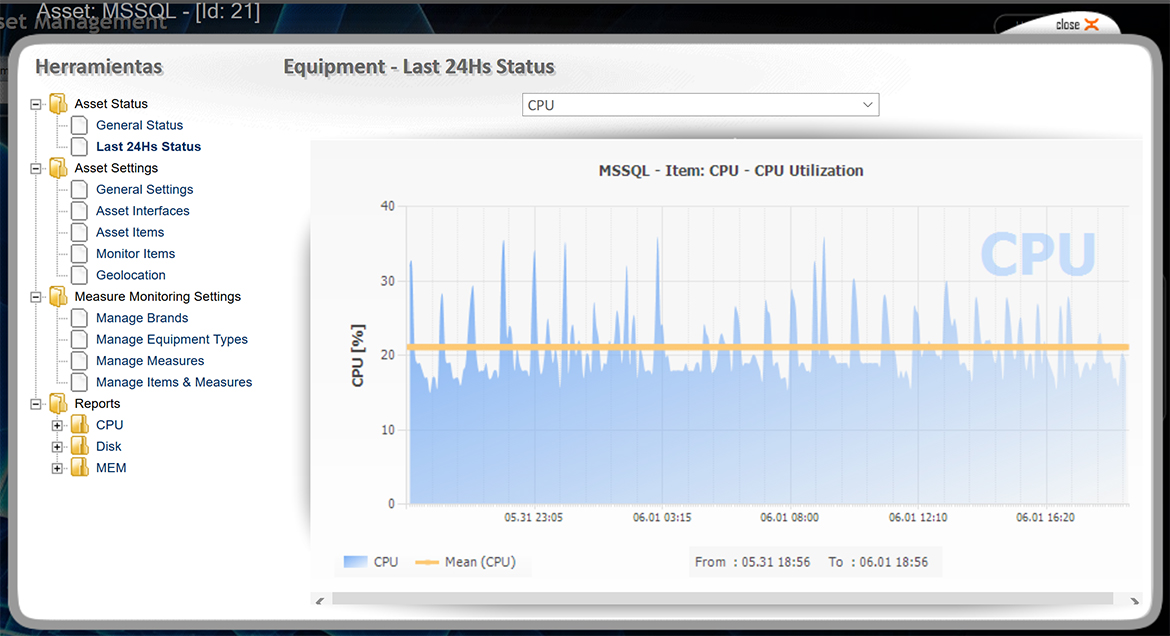Open Manage Equipment Types link
Image resolution: width=1170 pixels, height=636 pixels.
pyautogui.click(x=171, y=339)
